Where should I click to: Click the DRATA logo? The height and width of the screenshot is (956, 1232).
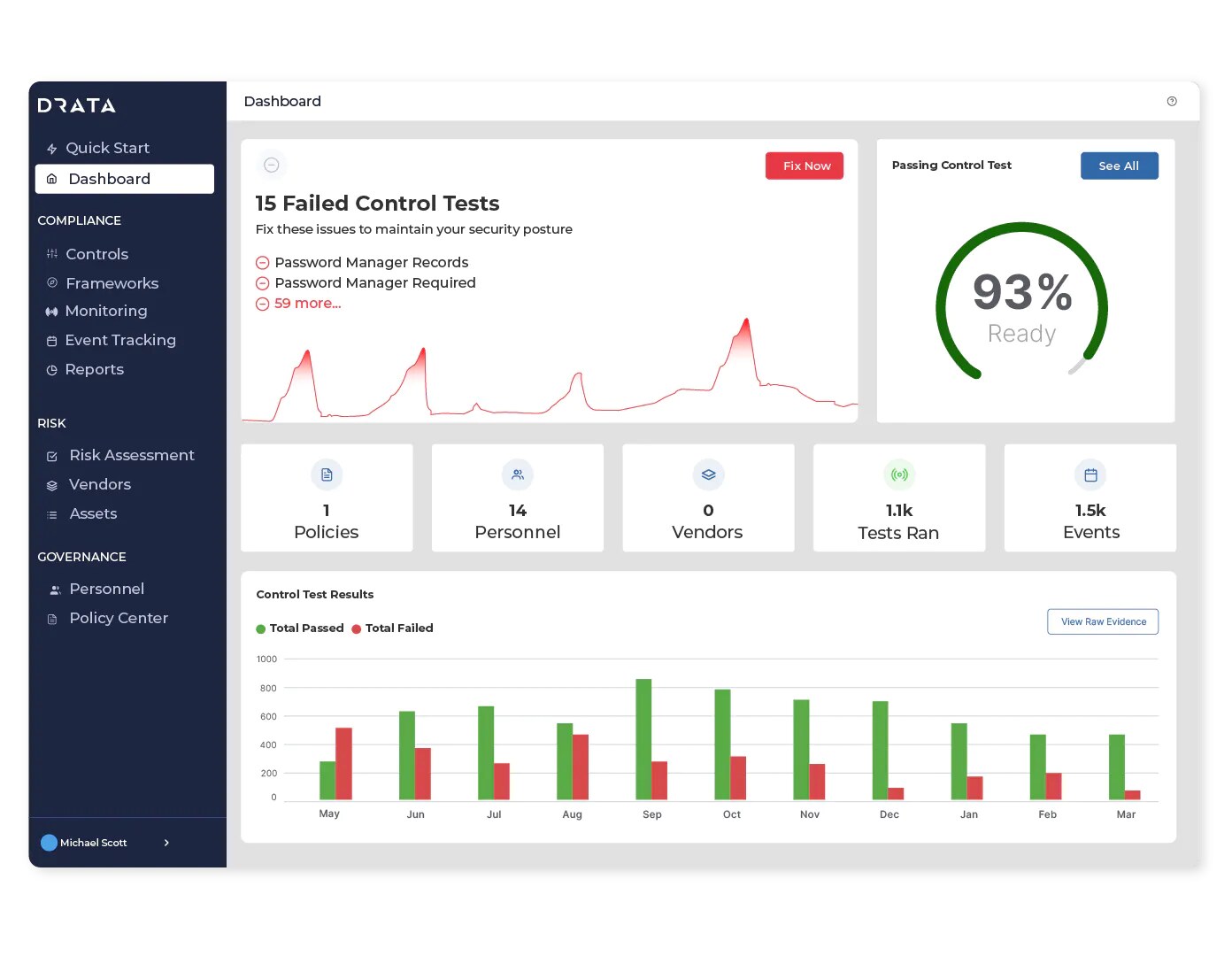click(77, 105)
